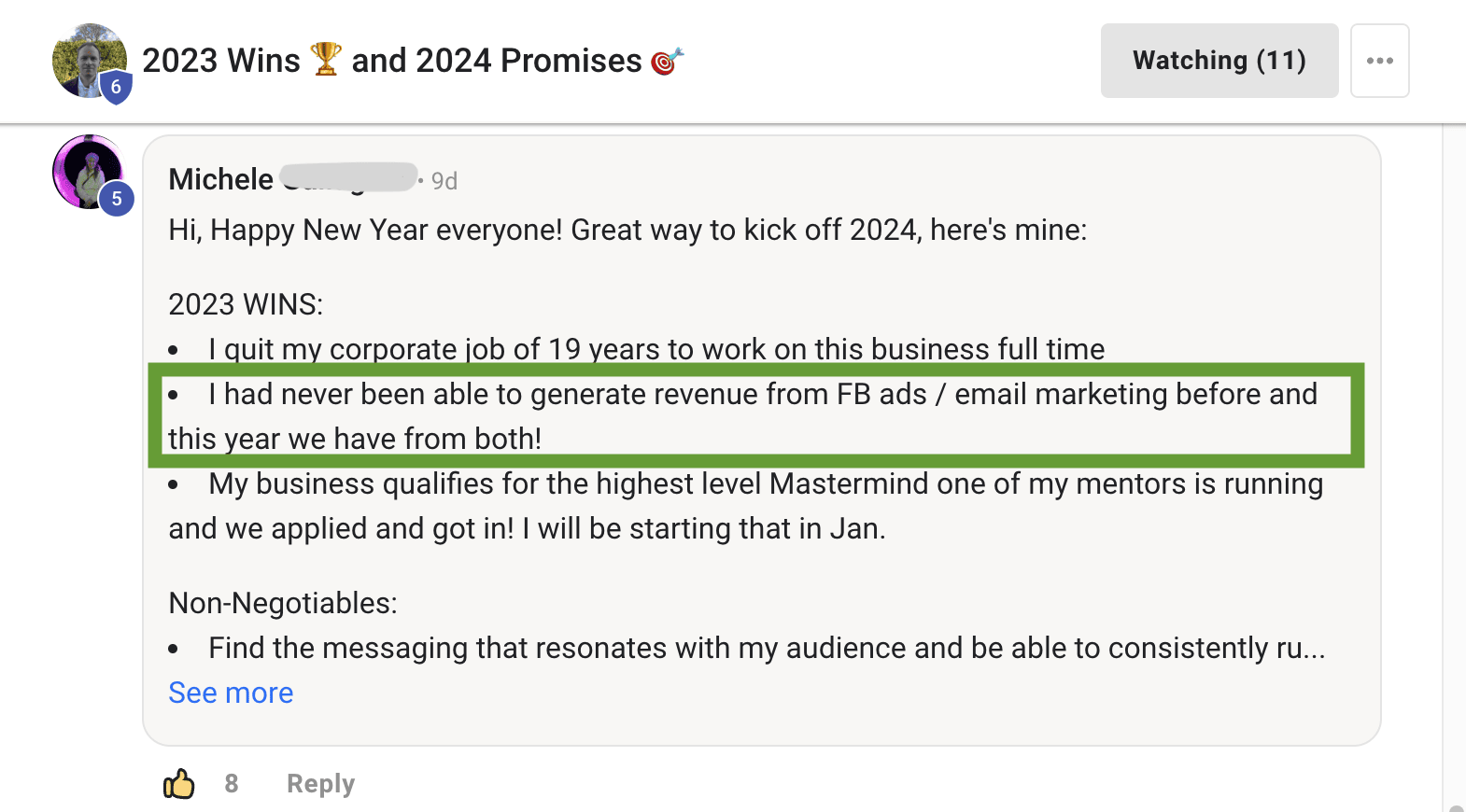
Task: Click the dart target emoji in the title
Action: [668, 61]
